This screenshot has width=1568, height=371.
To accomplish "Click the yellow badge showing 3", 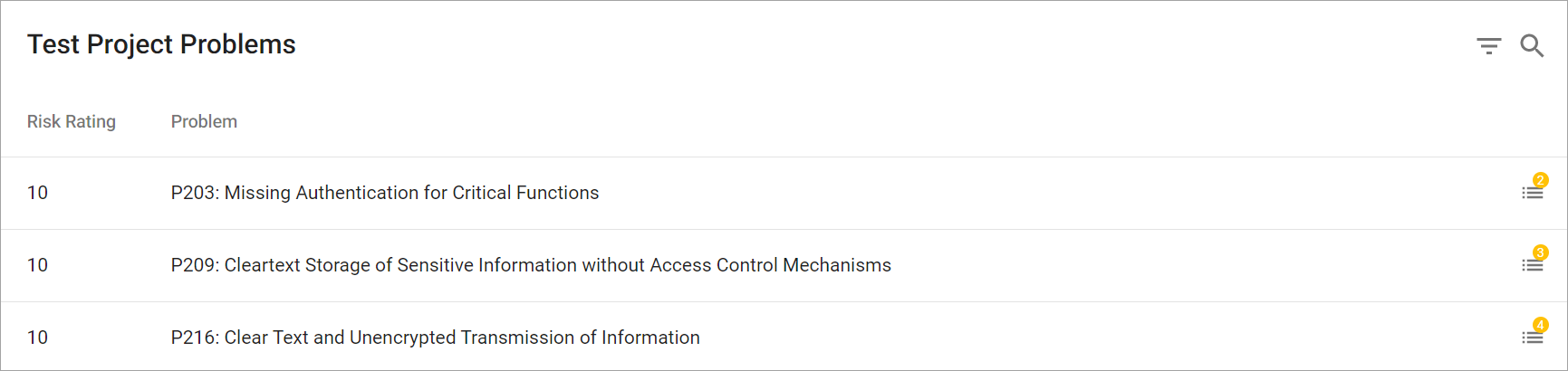I will (x=1540, y=252).
